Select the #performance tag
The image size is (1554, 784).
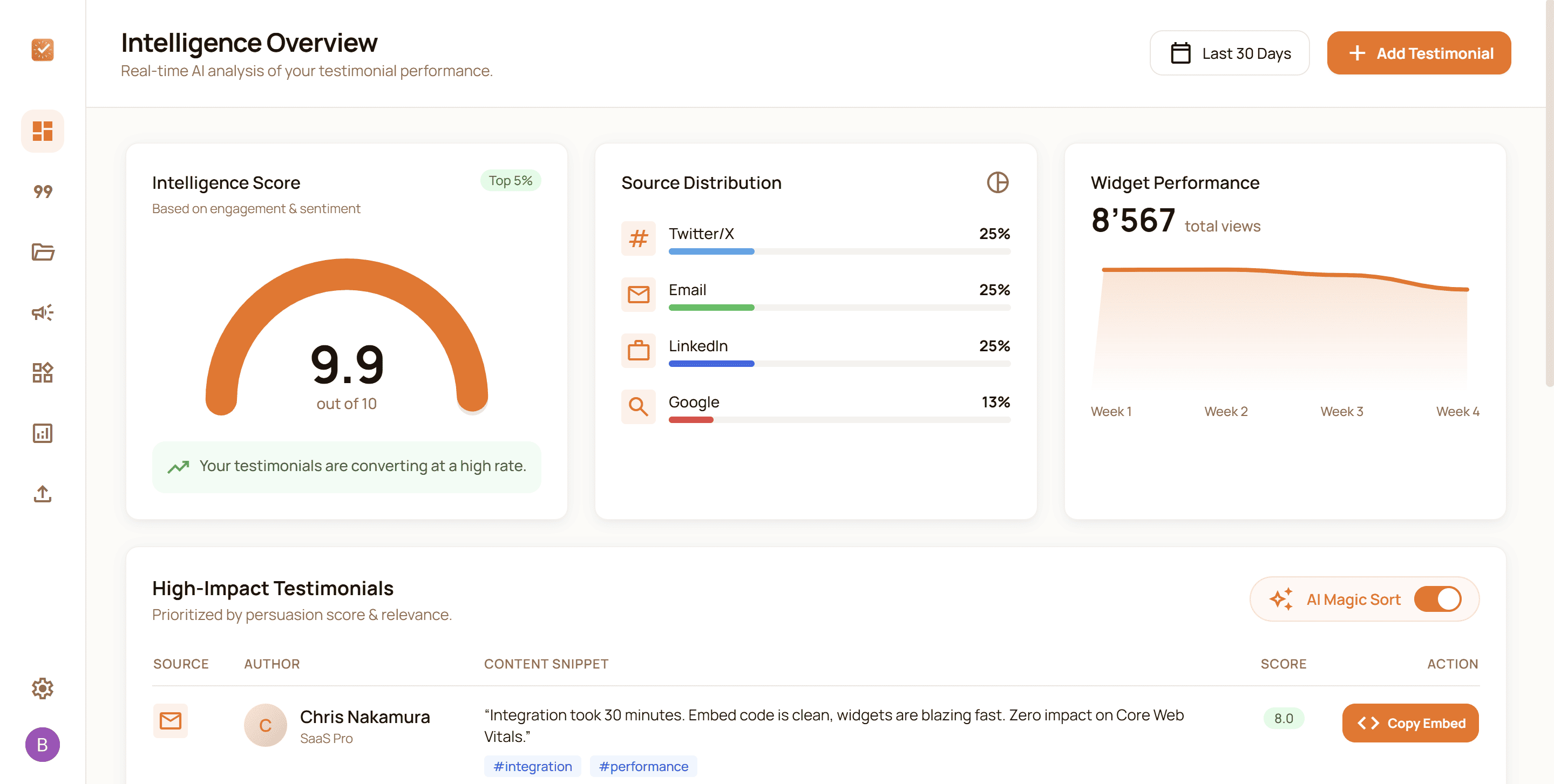(643, 766)
